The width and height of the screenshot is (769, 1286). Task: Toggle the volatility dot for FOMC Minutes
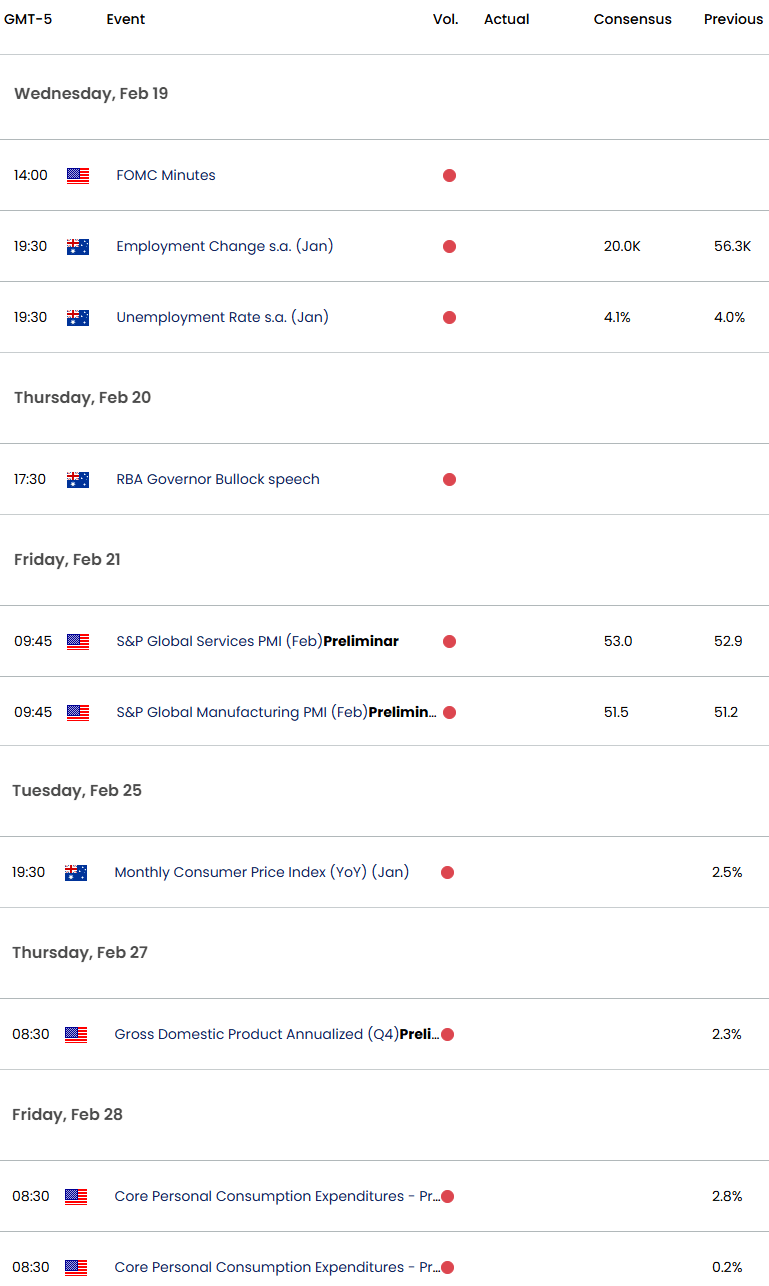(x=449, y=175)
